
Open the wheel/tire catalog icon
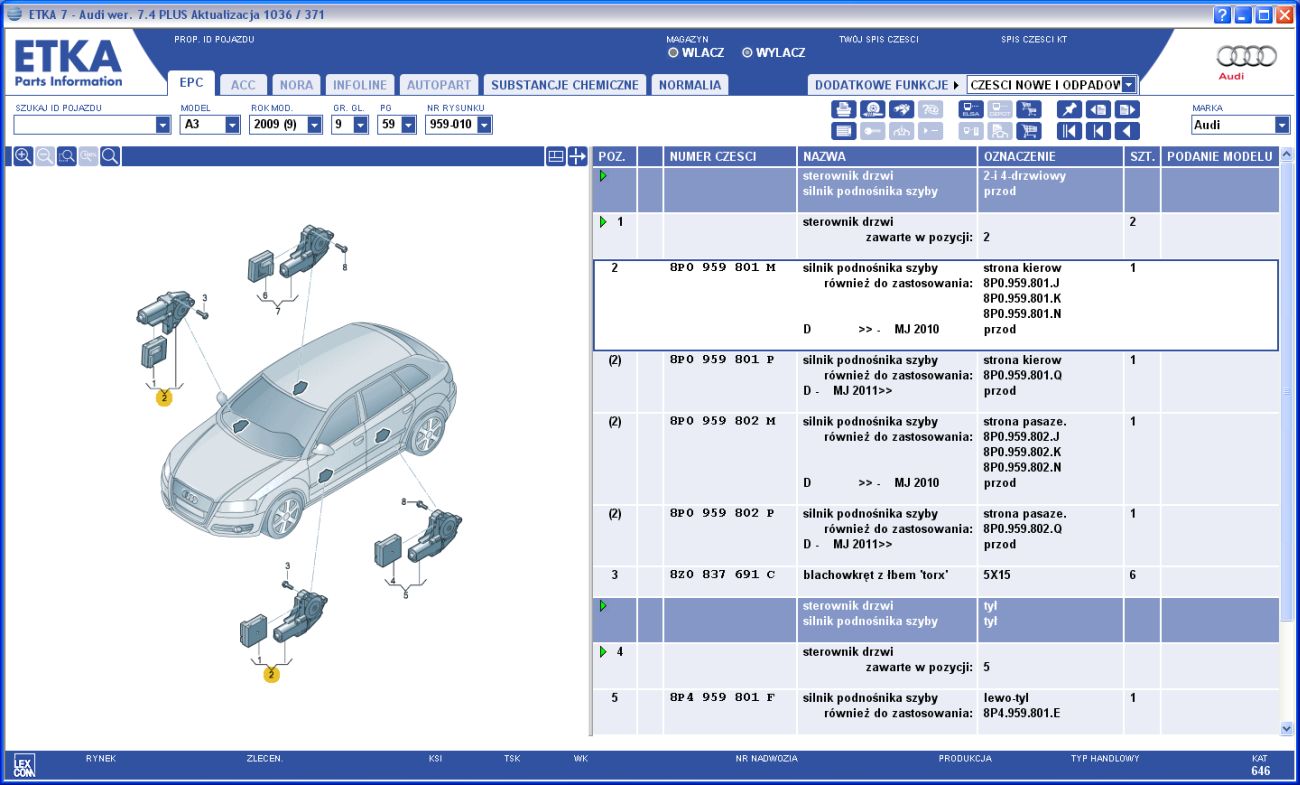[x=872, y=109]
